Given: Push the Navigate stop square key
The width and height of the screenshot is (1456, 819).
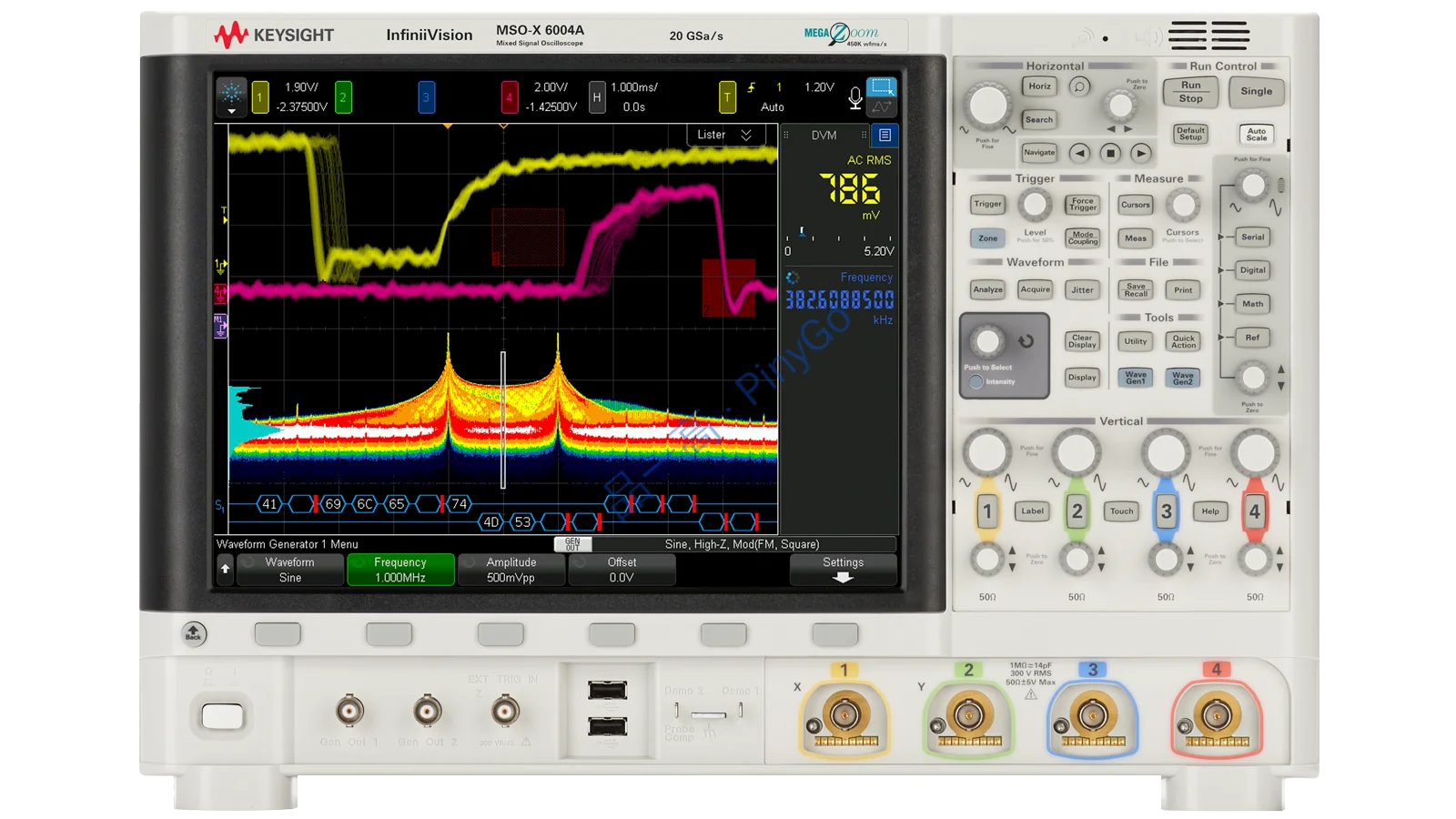Looking at the screenshot, I should click(1110, 153).
